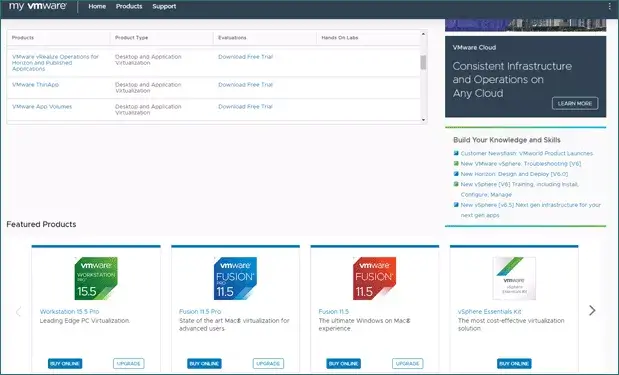
Task: Open the Support menu
Action: click(x=164, y=6)
